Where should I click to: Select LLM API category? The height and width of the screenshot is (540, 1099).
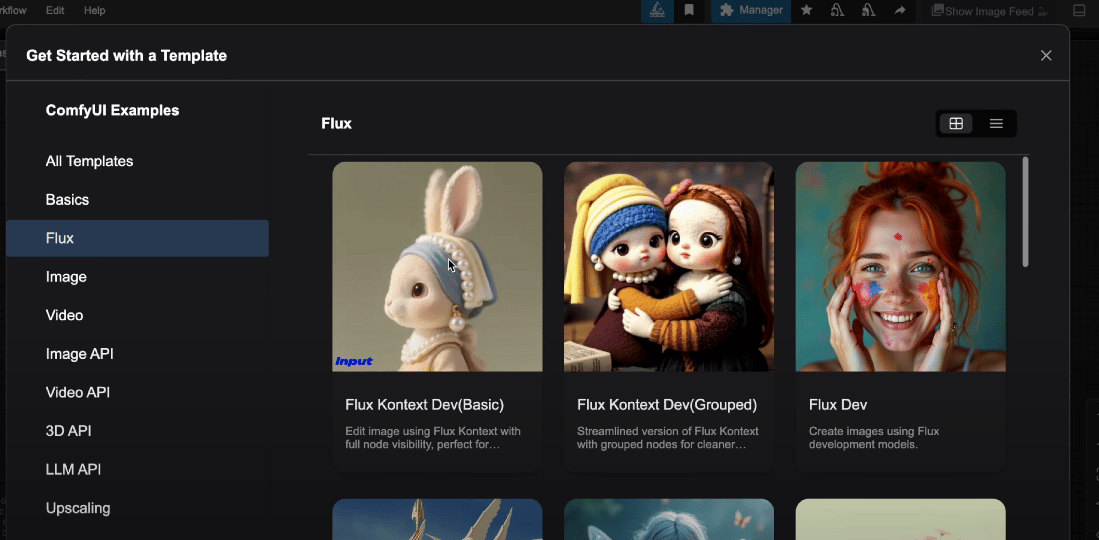click(137, 470)
